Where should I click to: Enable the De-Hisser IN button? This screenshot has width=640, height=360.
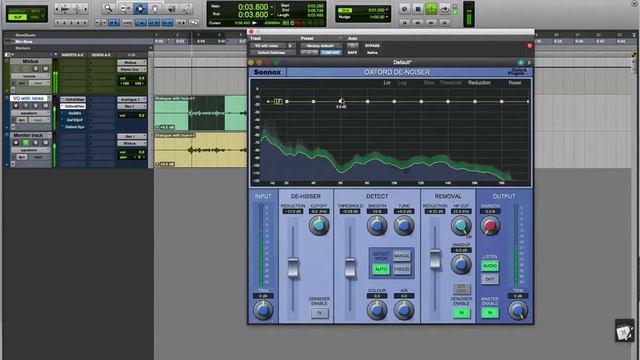[x=320, y=313]
